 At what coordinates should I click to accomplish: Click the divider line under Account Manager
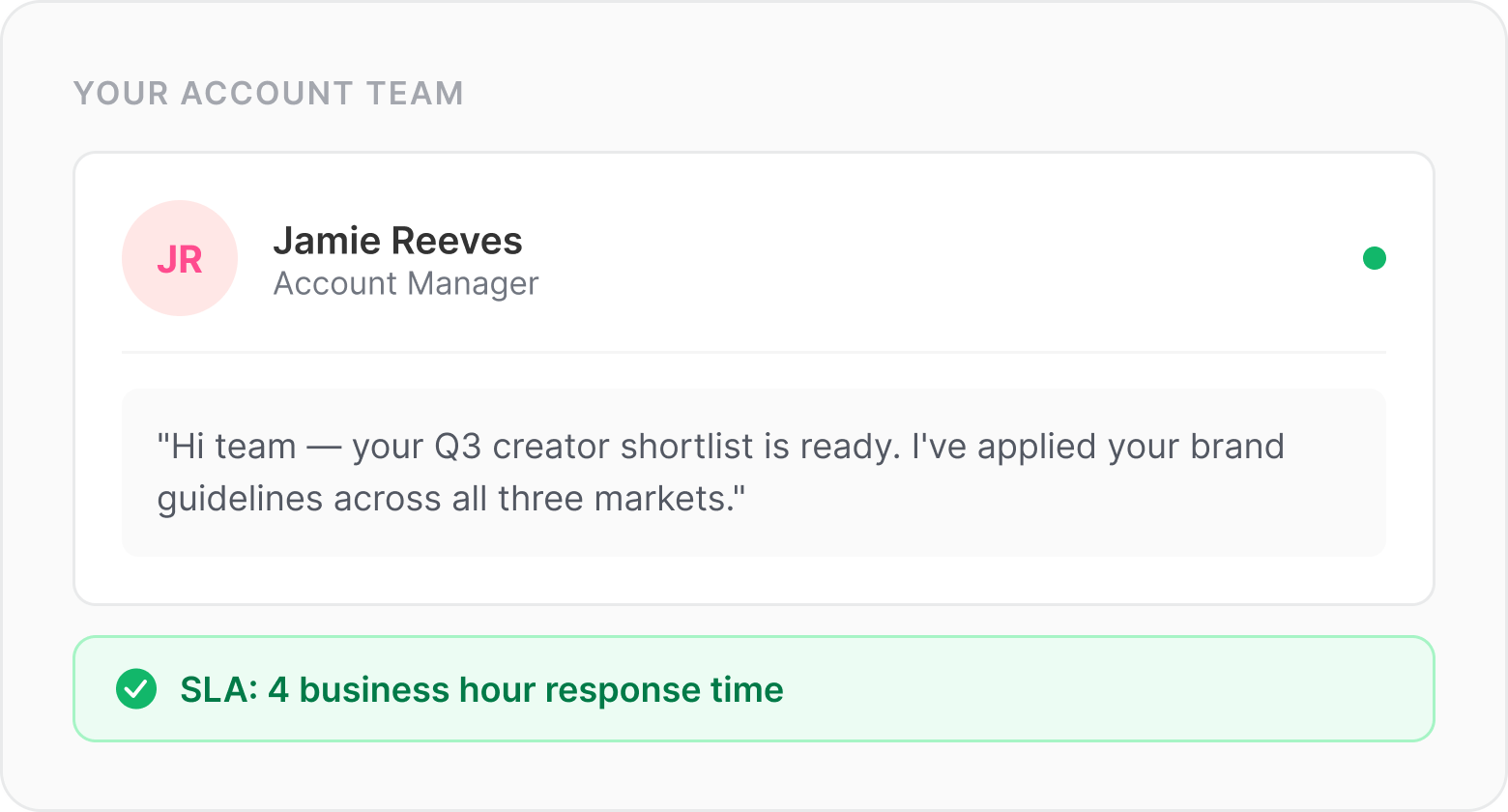point(754,352)
